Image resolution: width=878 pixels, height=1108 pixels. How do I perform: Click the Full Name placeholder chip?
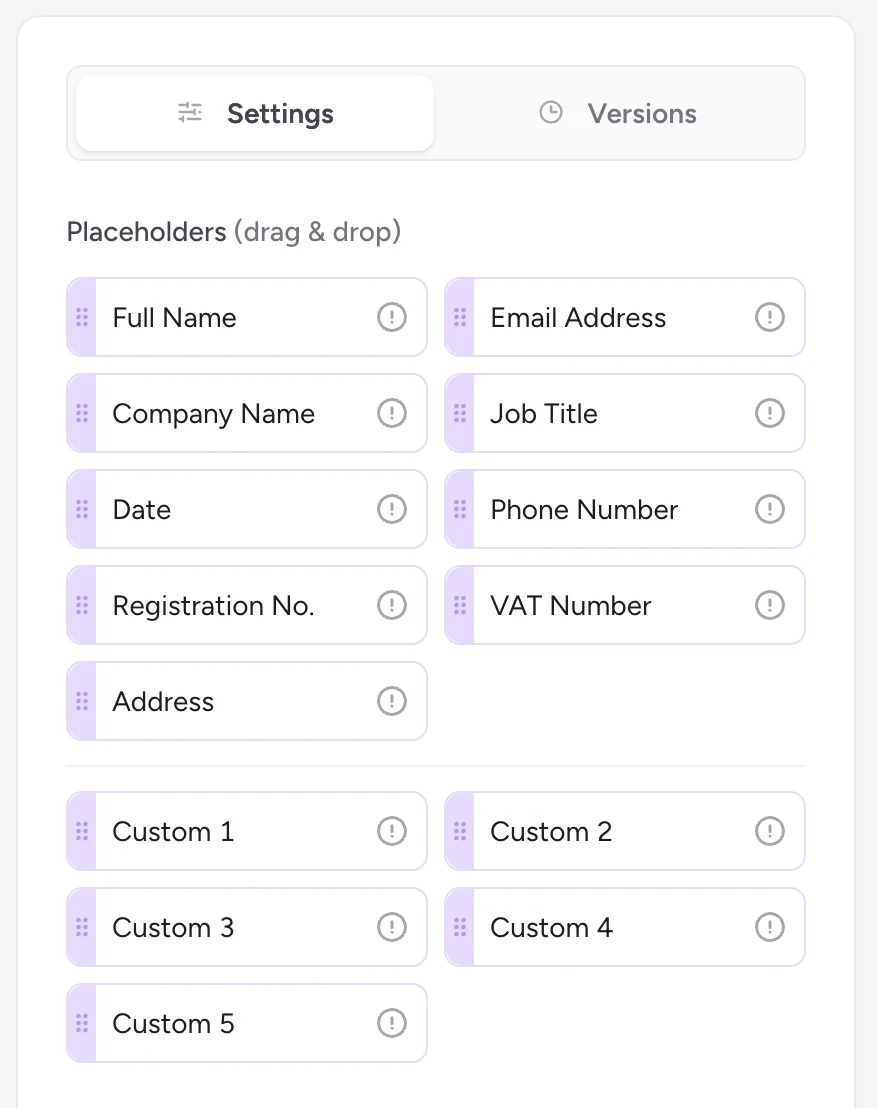click(x=245, y=317)
